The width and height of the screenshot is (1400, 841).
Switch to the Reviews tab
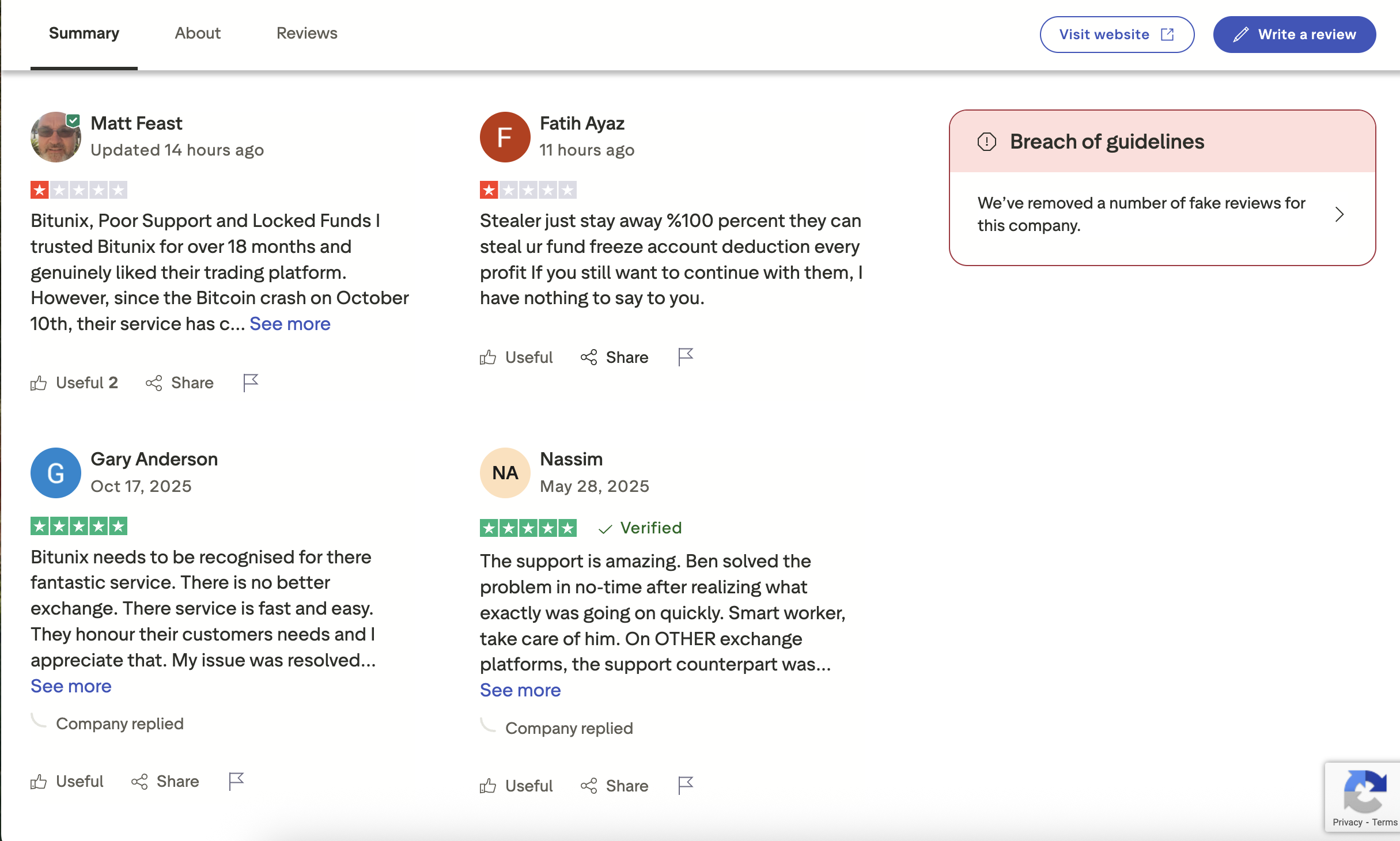(307, 33)
